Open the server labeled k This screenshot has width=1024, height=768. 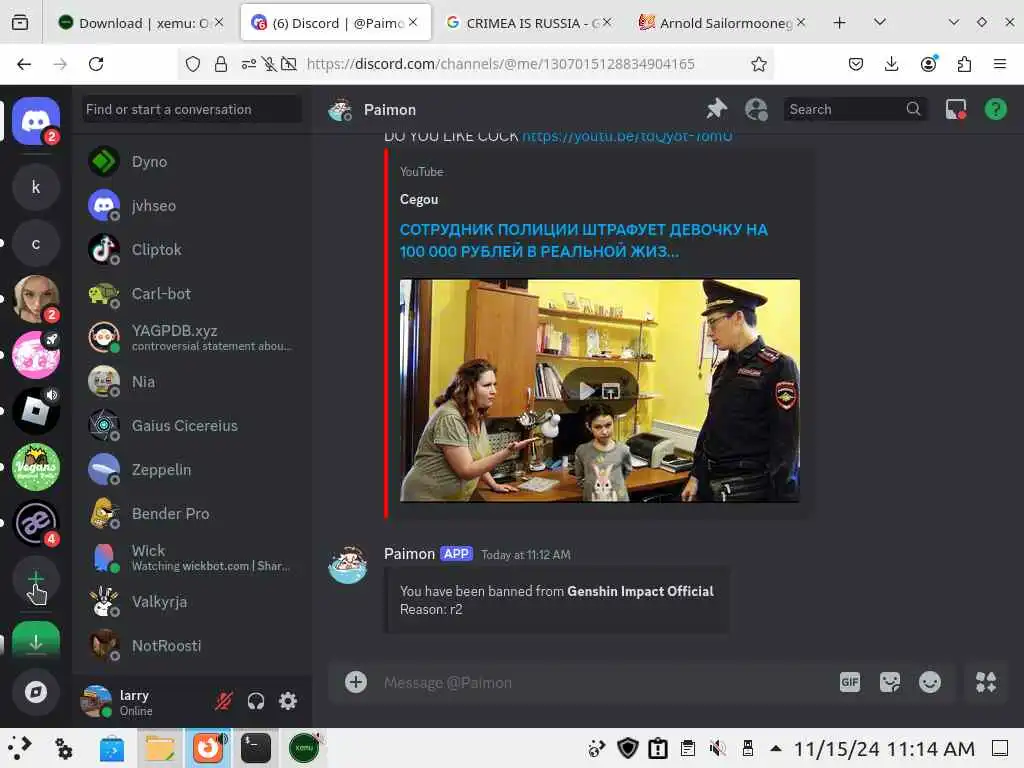(36, 187)
